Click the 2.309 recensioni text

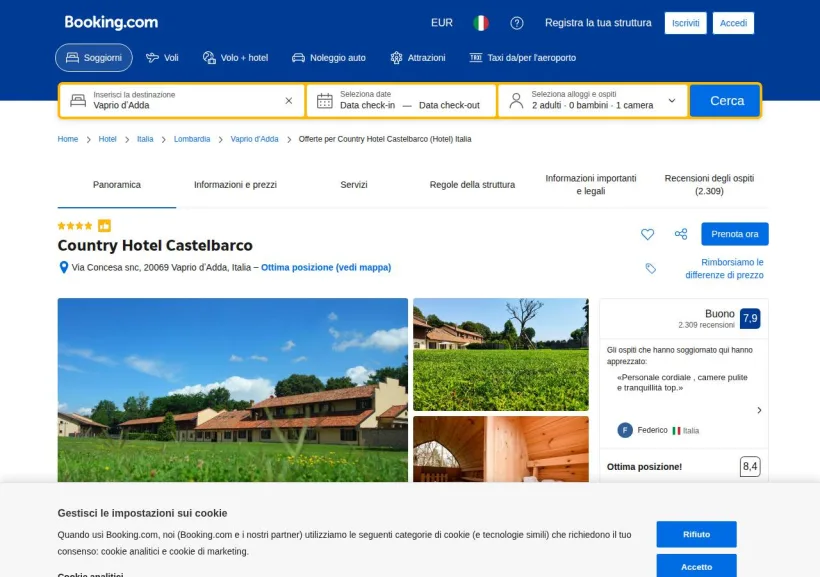(706, 325)
